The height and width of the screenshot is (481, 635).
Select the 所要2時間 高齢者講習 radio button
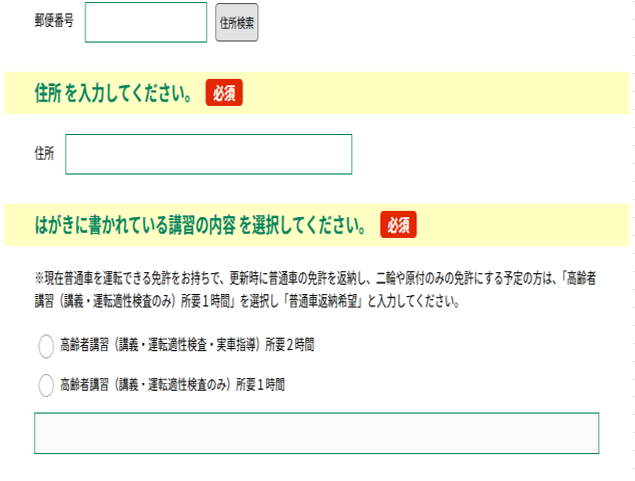tap(46, 346)
